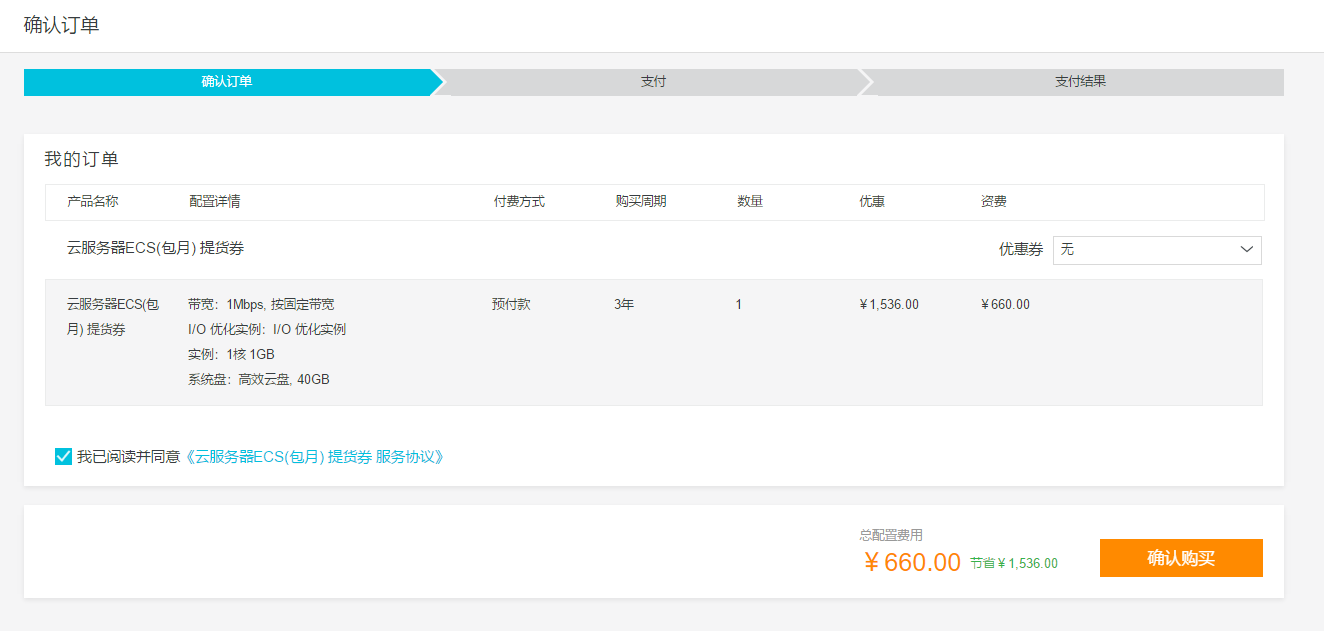Click the 系统盘 高效云盘 40GB configuration line
This screenshot has height=631, width=1324.
(258, 380)
